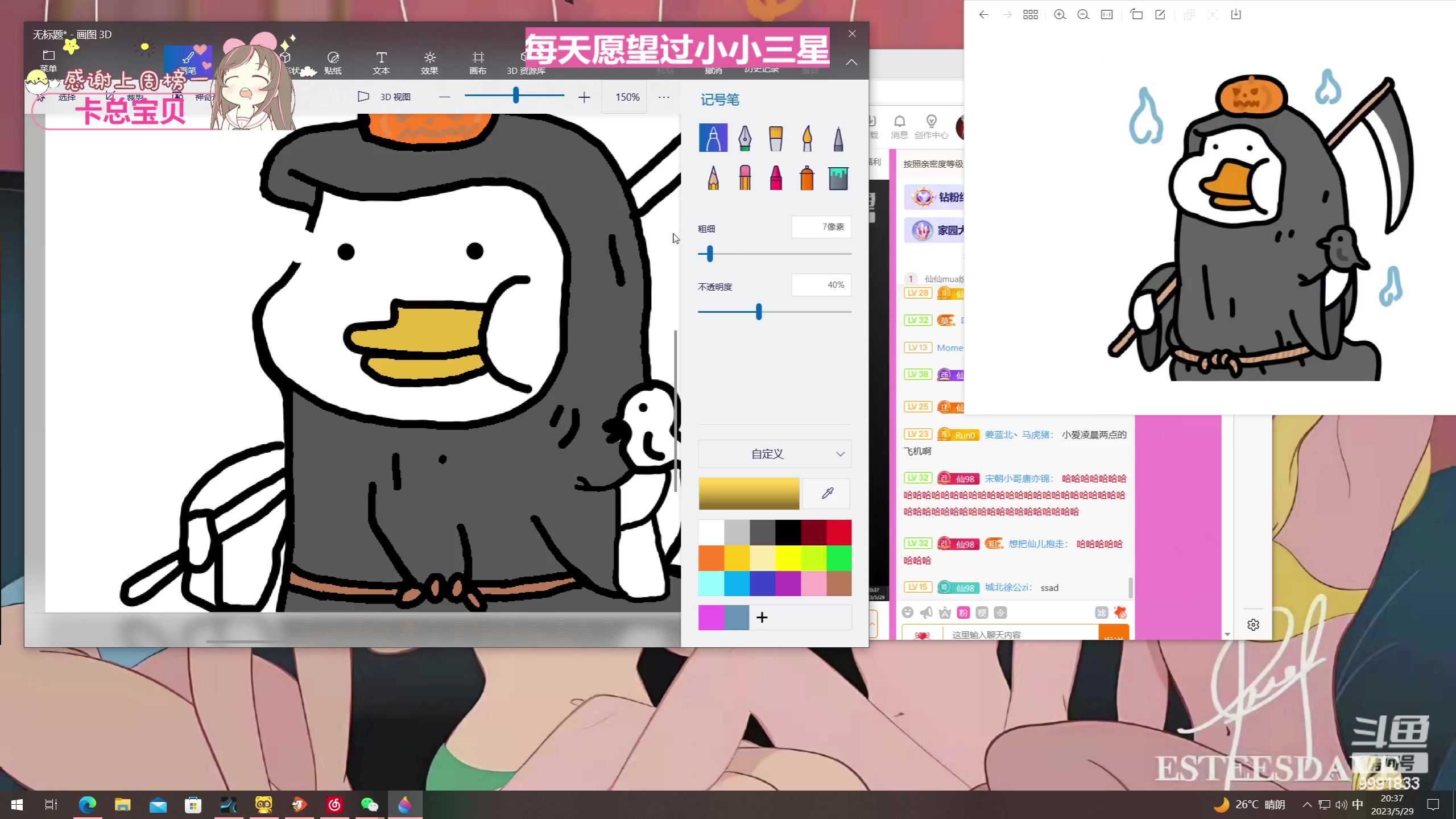Choose the orange palette swatch
Screen dimensions: 1456x819
point(711,558)
